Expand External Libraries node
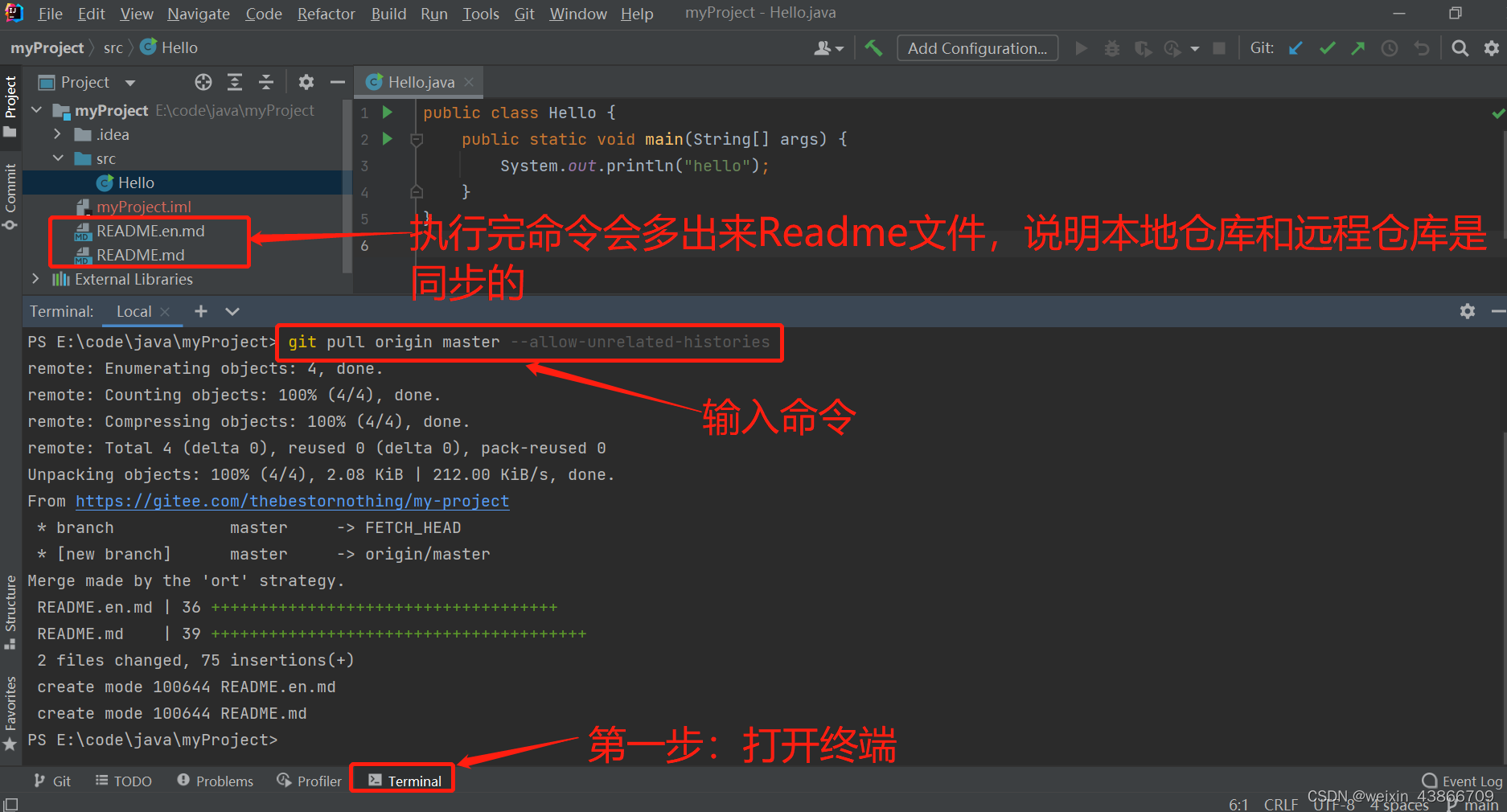Viewport: 1507px width, 812px height. 35,279
